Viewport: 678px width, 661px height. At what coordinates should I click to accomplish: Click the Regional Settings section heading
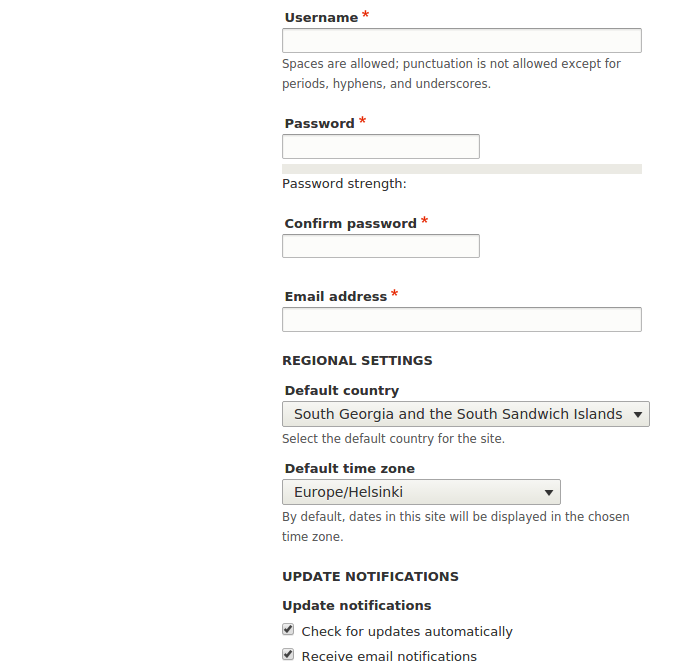click(x=357, y=361)
